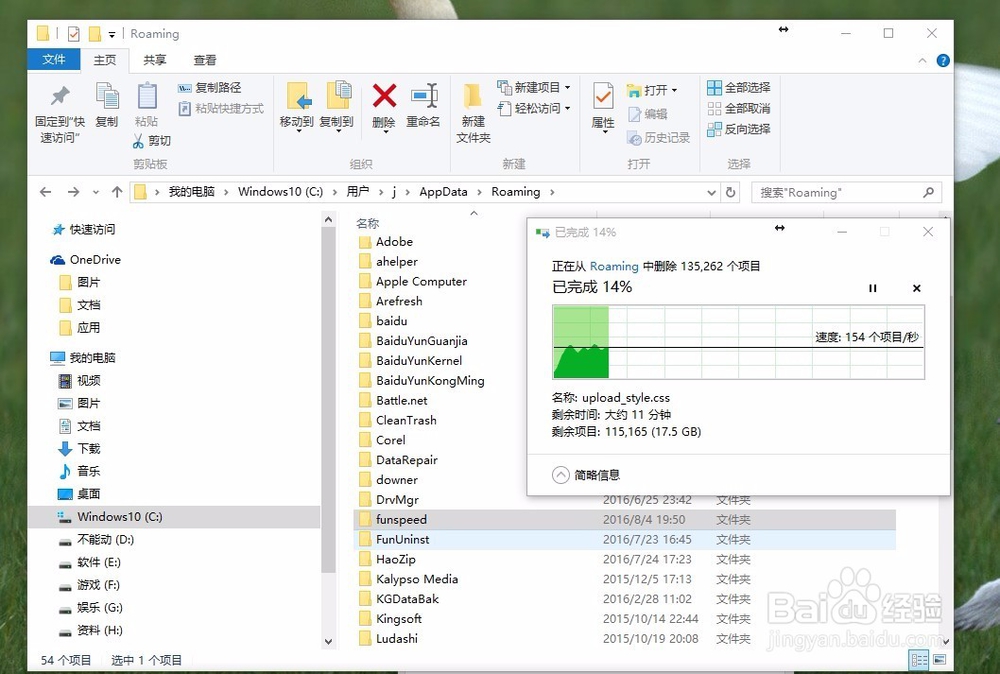Click 用户 breadcrumb in address bar
1000x674 pixels.
tap(358, 192)
